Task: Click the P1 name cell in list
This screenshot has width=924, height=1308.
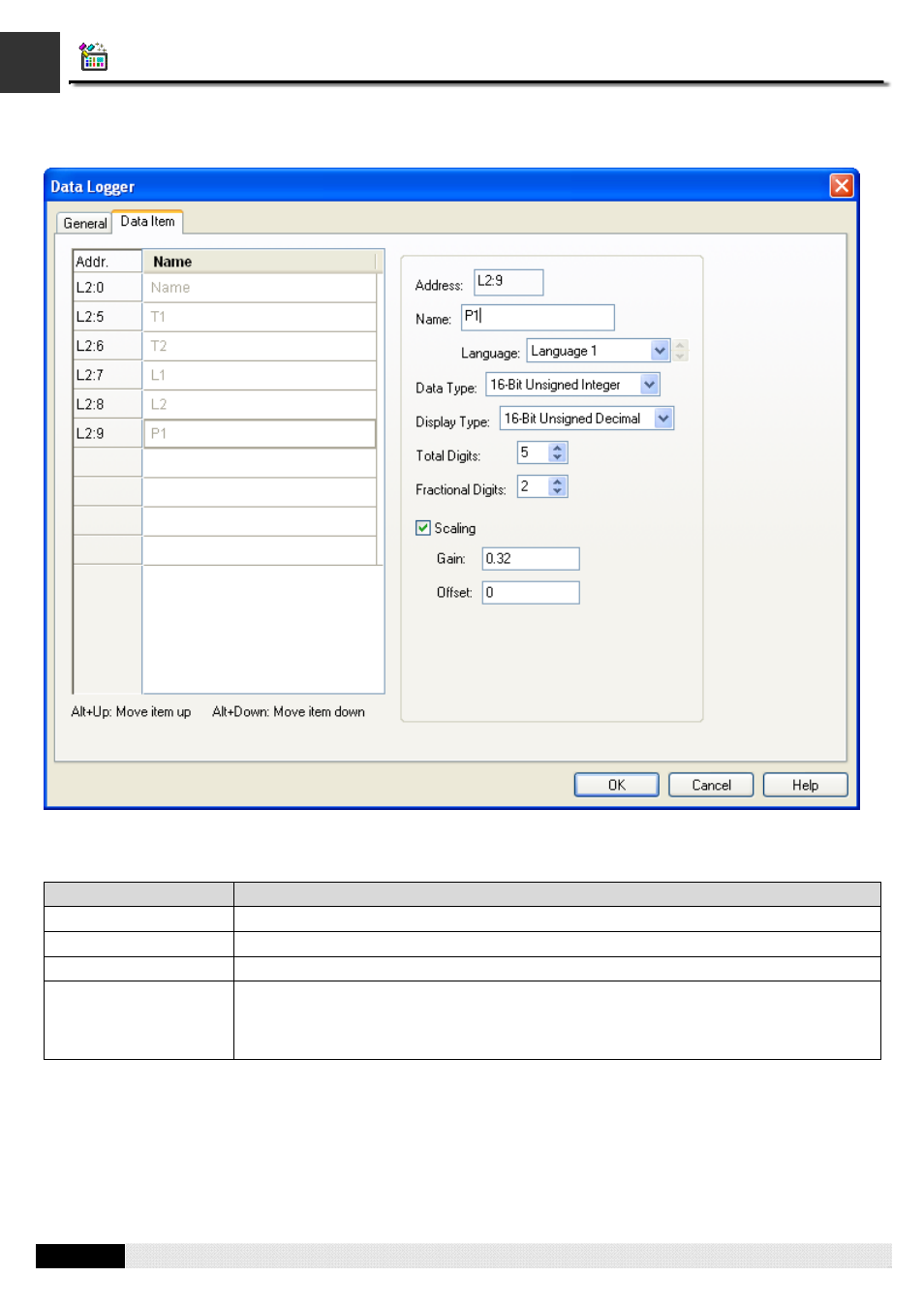Action: point(260,433)
